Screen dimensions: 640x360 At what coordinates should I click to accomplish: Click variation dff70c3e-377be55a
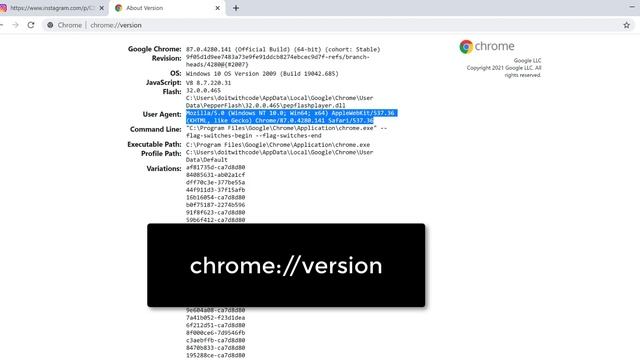click(x=216, y=182)
